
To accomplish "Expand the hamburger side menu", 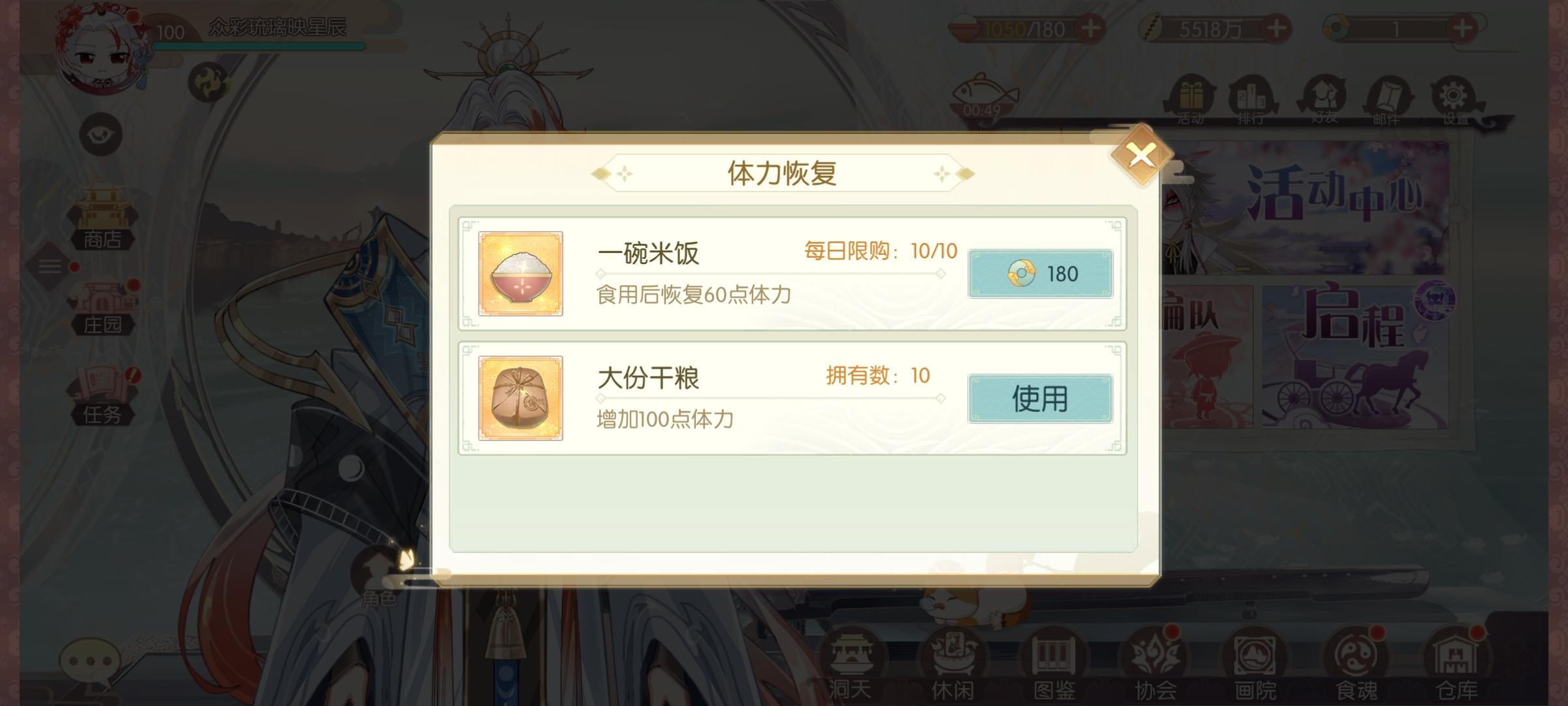I will [x=50, y=266].
